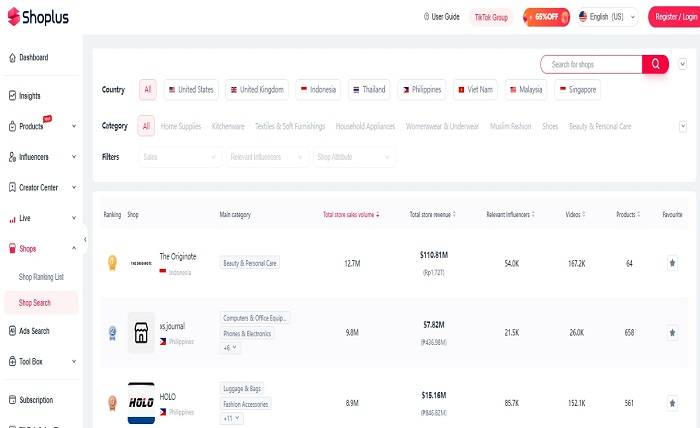Click the xs.journal shop thumbnail

click(x=141, y=333)
